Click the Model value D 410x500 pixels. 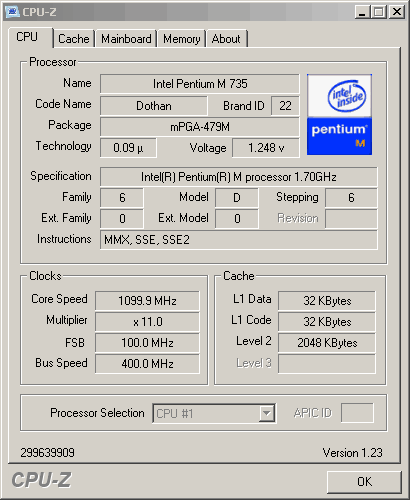click(x=237, y=198)
